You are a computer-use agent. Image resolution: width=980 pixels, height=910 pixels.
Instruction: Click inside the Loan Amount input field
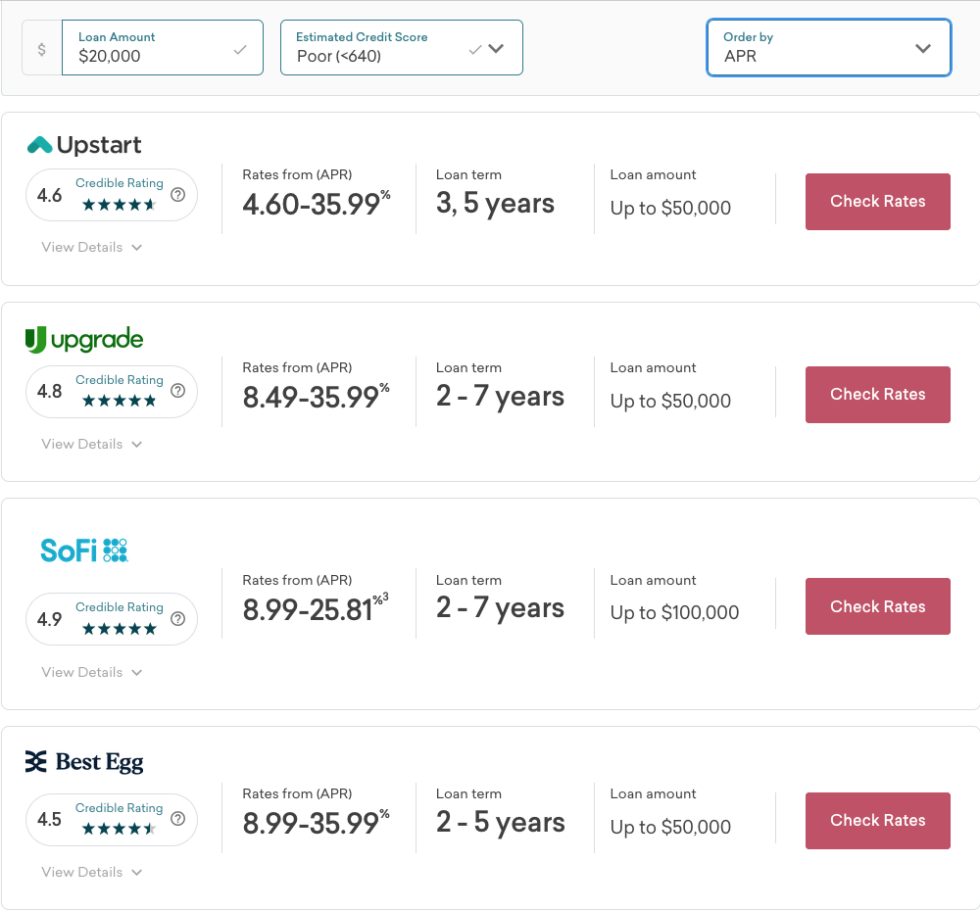point(150,55)
